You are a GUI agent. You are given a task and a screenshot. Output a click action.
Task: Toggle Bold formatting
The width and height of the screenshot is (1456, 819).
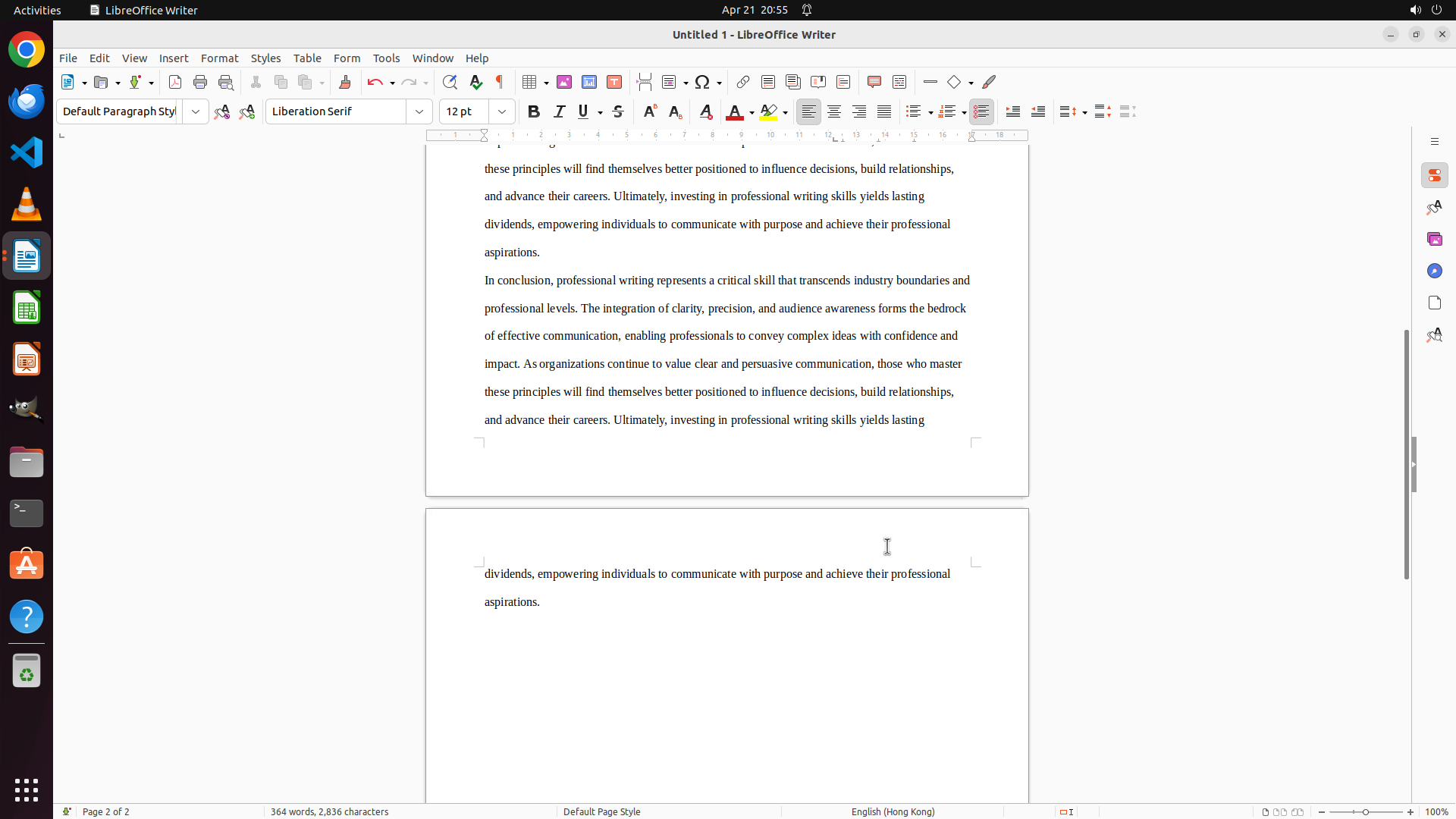(x=534, y=111)
